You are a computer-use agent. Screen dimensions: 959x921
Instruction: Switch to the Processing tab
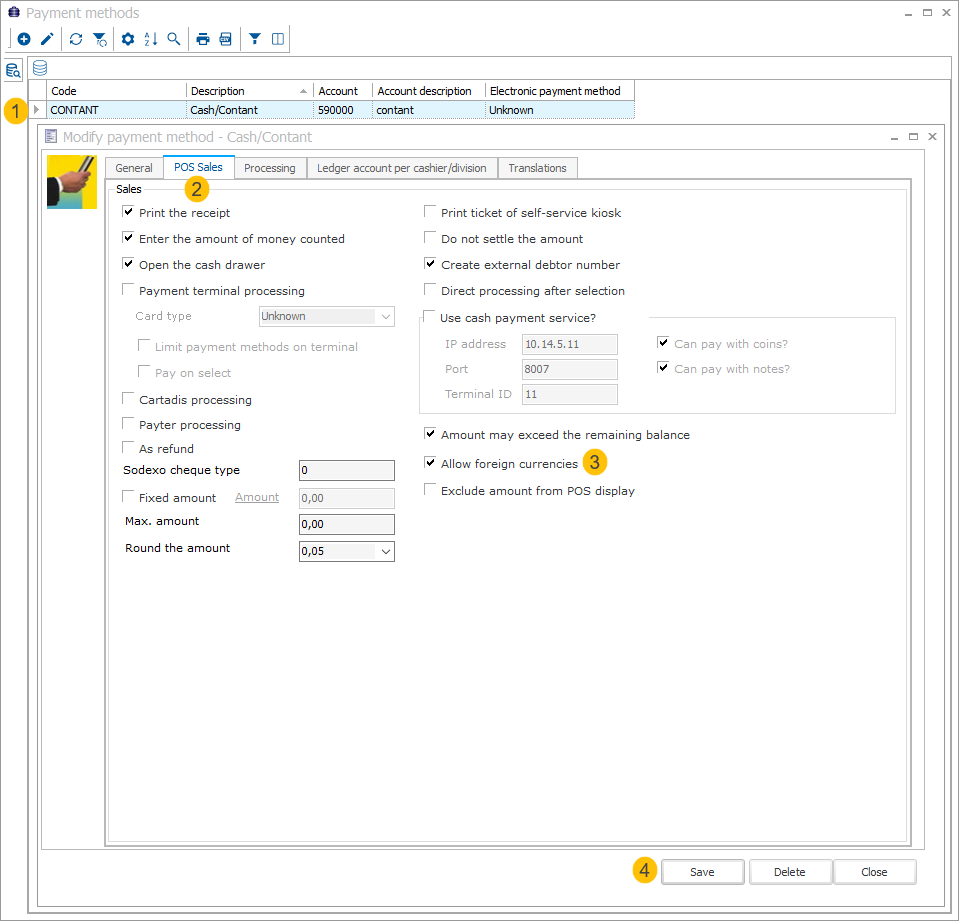coord(270,168)
